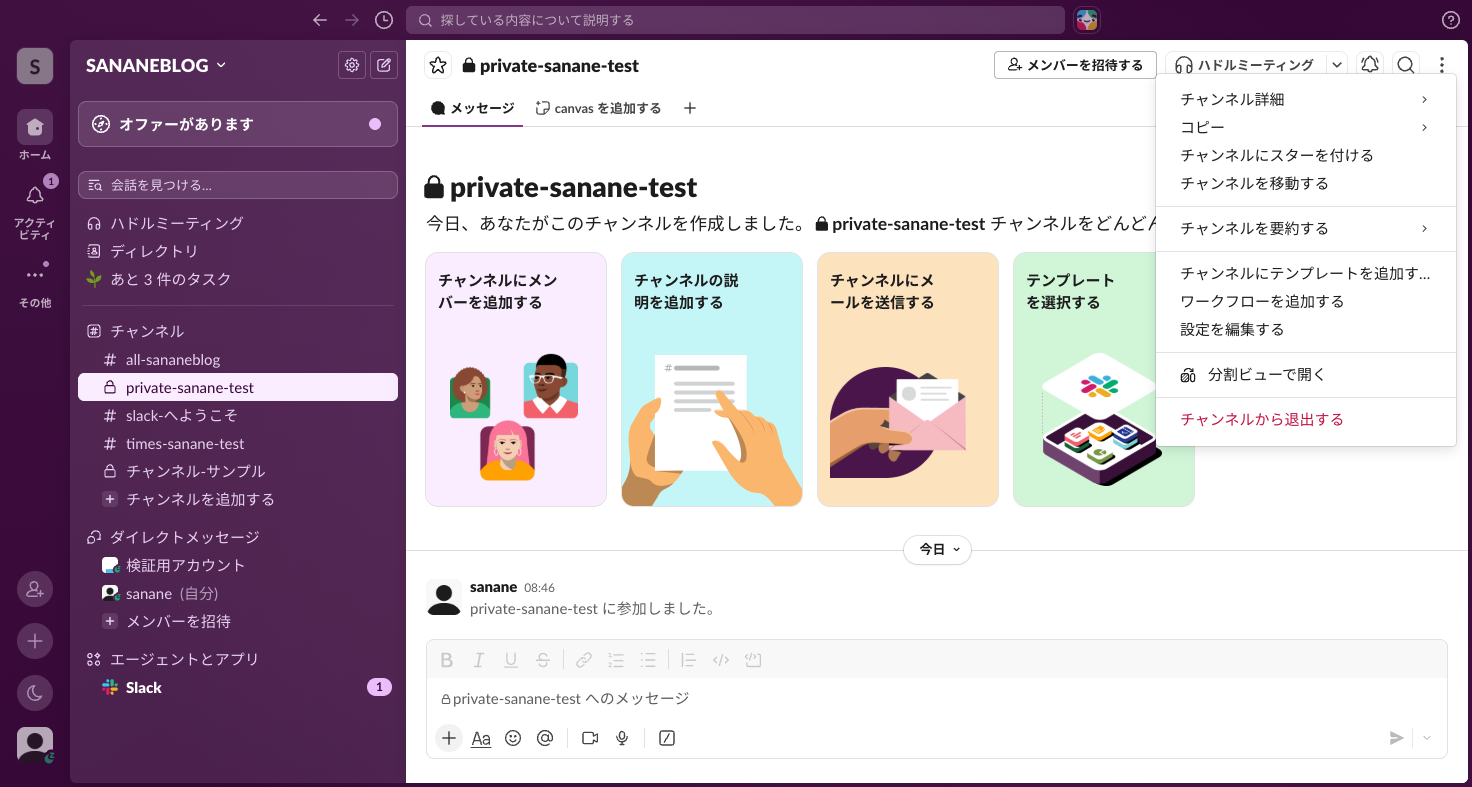Toggle the Aa formatting toolbar button
Screen dimensions: 1472x787
[481, 738]
